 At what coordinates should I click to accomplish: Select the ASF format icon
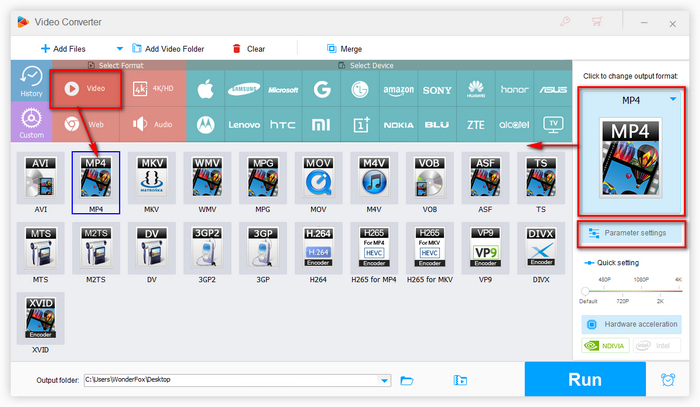click(x=485, y=178)
